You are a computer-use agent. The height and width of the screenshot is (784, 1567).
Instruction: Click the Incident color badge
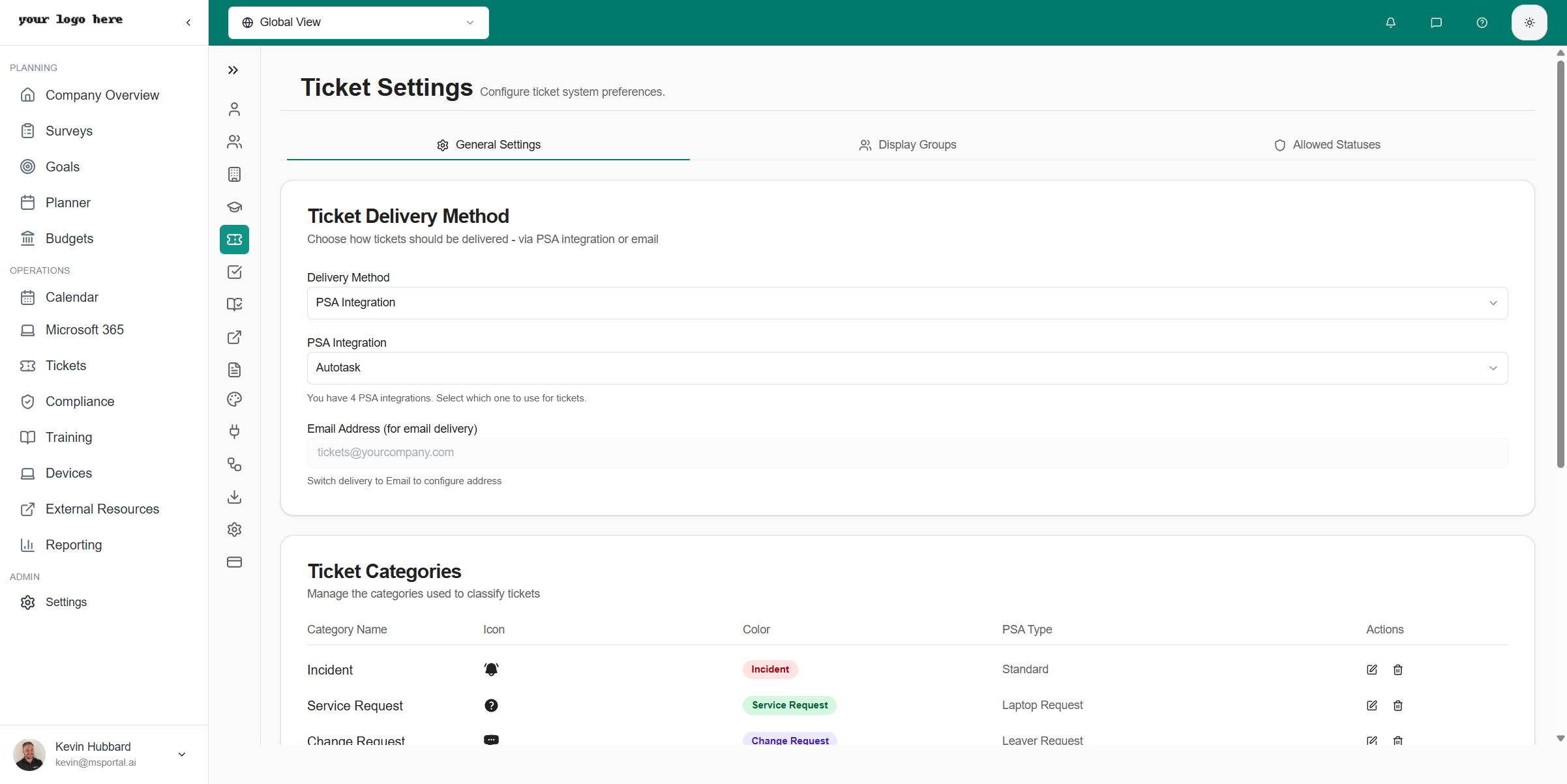(x=770, y=669)
